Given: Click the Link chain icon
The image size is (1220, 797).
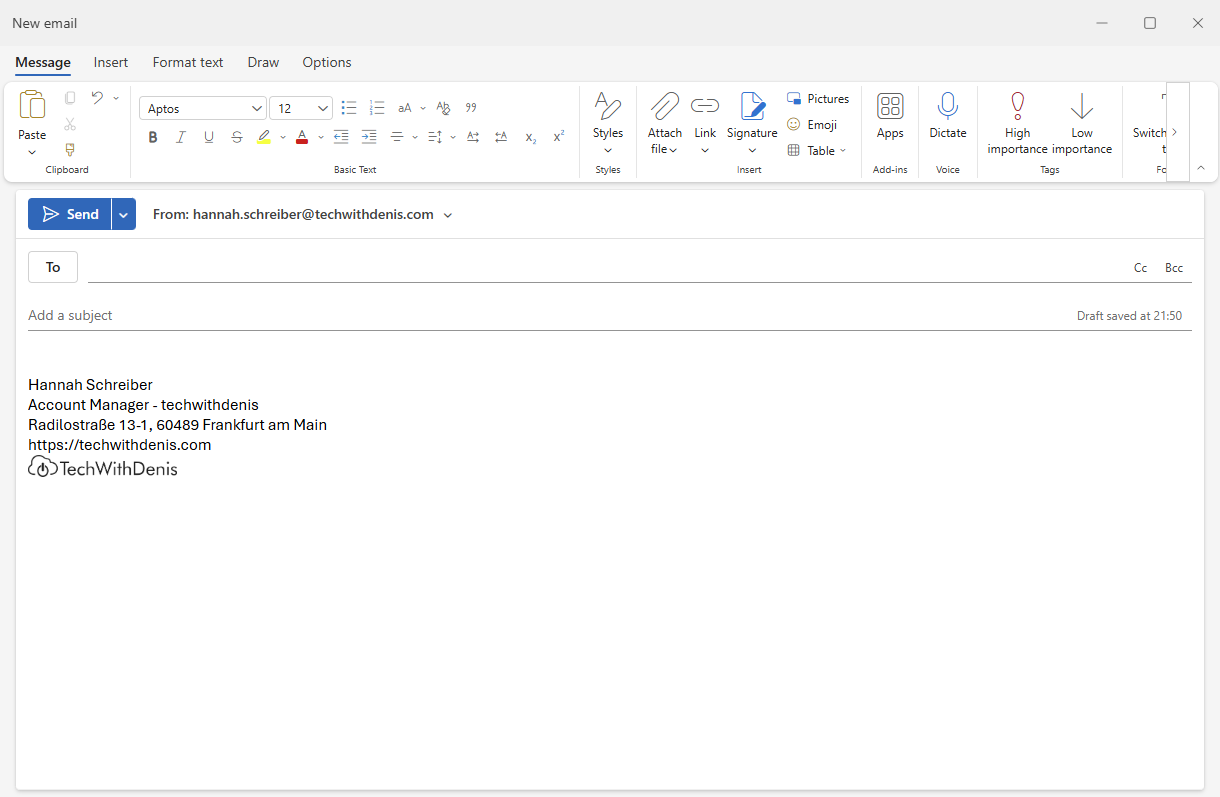Looking at the screenshot, I should coord(705,105).
